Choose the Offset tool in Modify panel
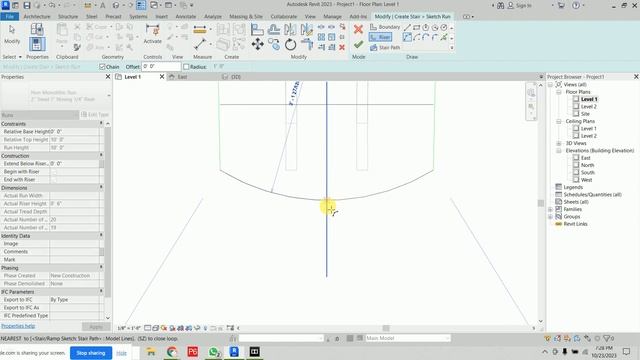The width and height of the screenshot is (640, 360). coord(273,29)
